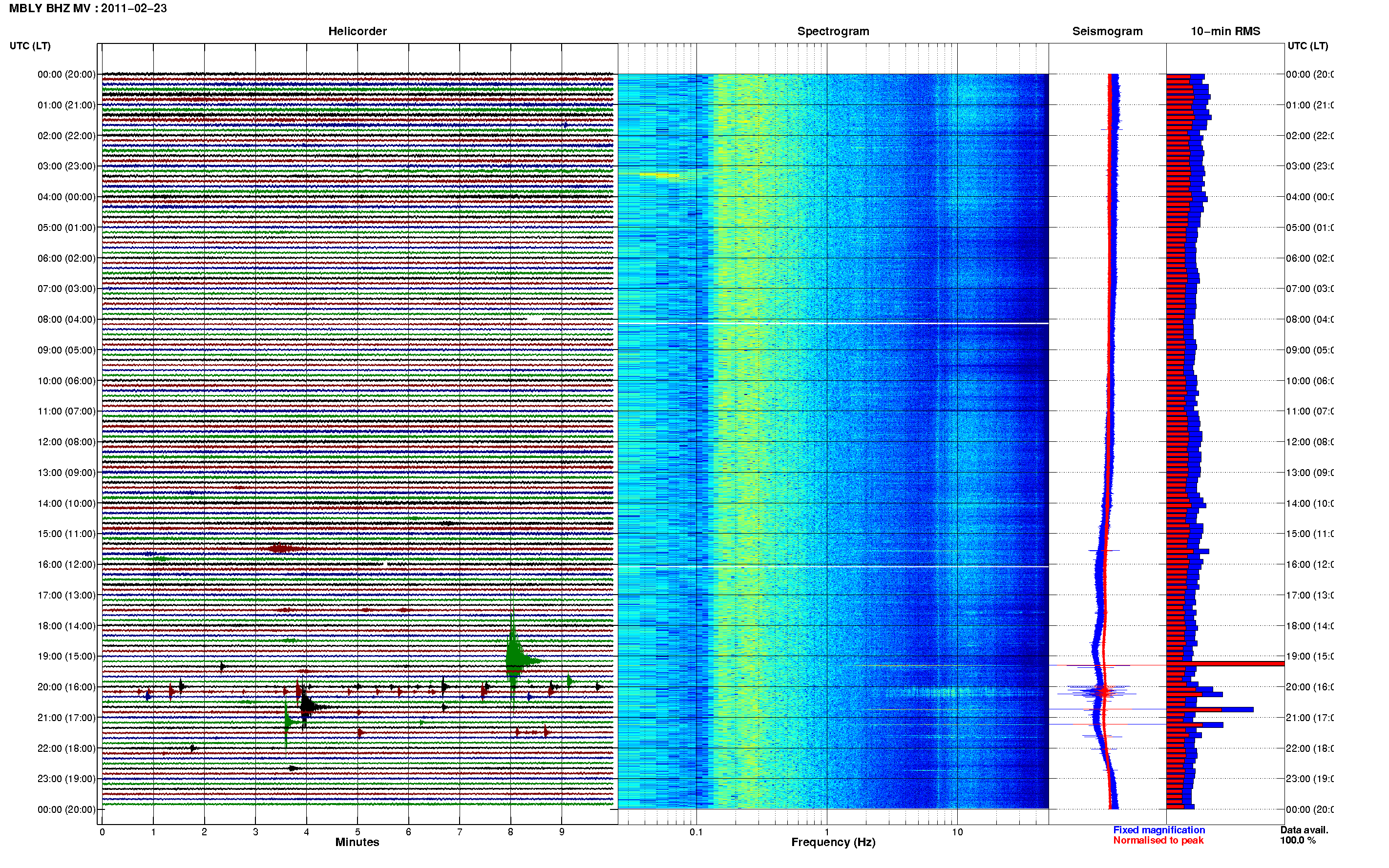
Task: Click the left-axis time label '01:00 (21:00)'
Action: pyautogui.click(x=66, y=105)
